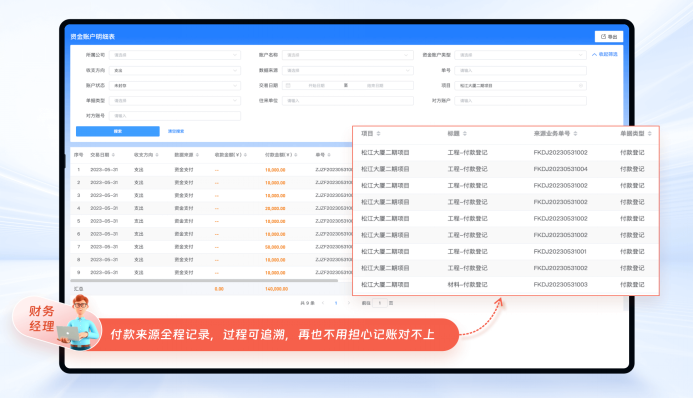Click the horizontal table scrollbar
The height and width of the screenshot is (399, 693).
click(204, 281)
